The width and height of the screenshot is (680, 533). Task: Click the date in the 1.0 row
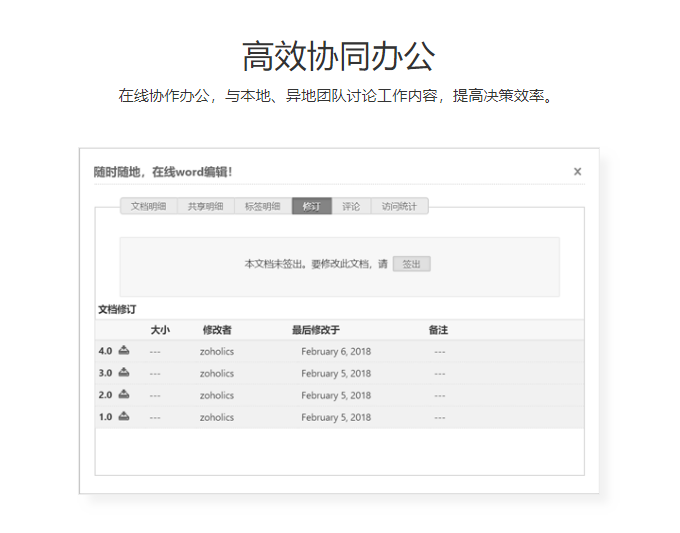336,418
